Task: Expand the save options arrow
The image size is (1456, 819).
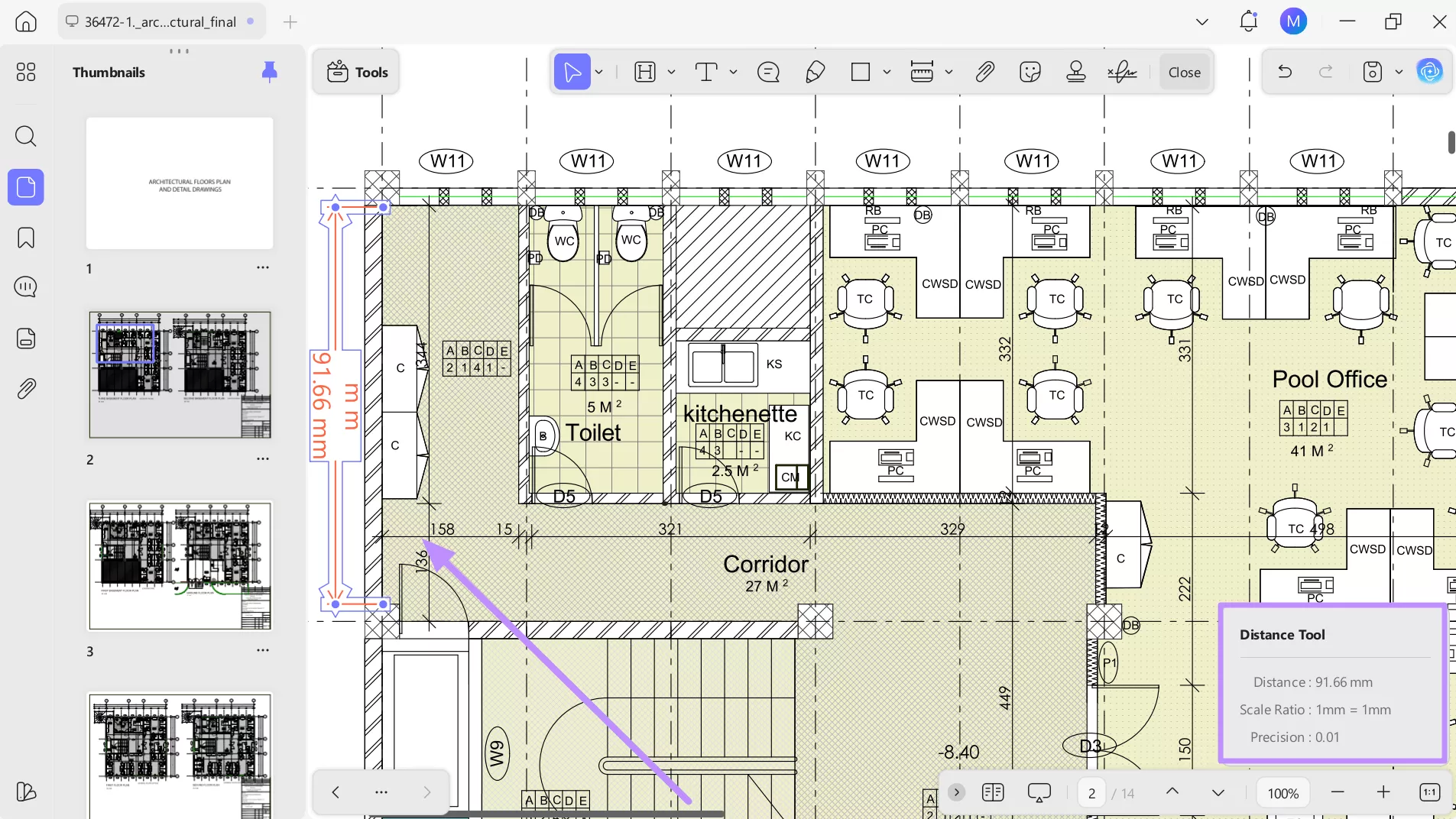Action: [x=1399, y=72]
